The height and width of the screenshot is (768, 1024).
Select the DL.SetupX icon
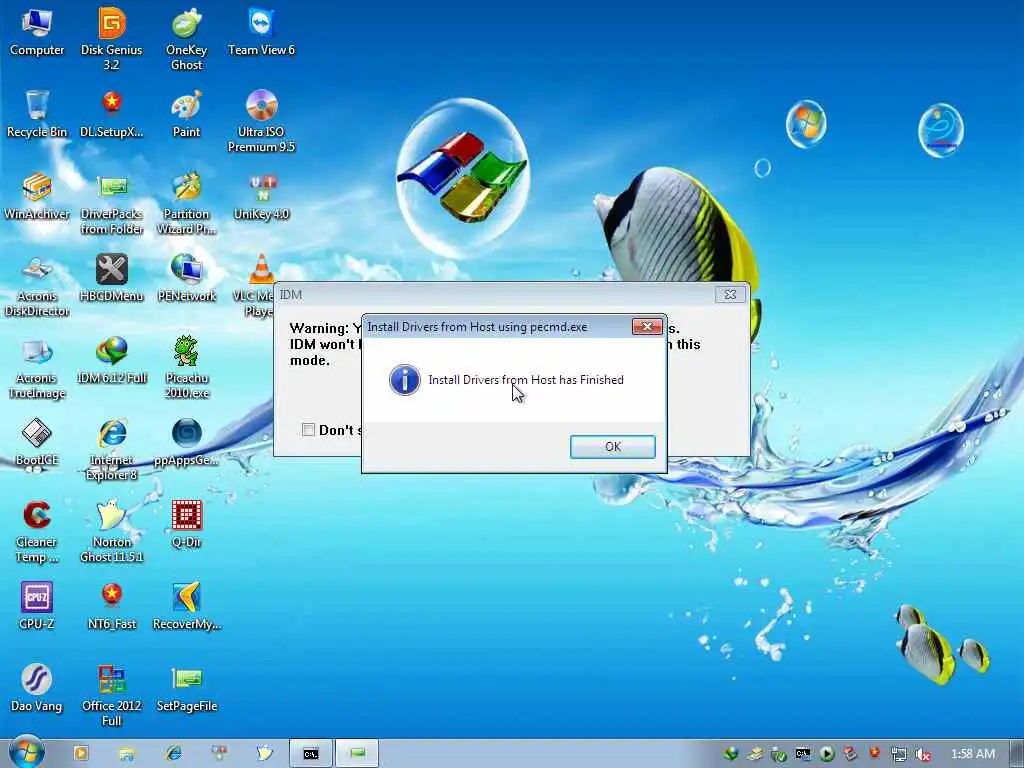coord(112,114)
